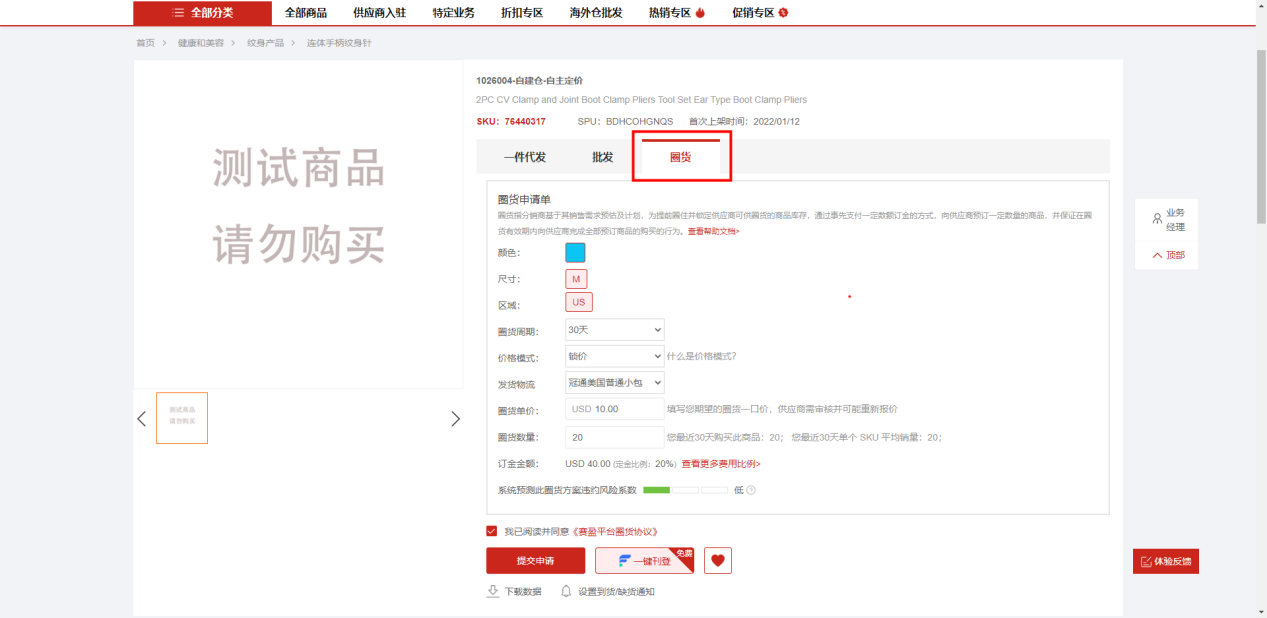This screenshot has width=1267, height=618.
Task: Open the 全部分类 hamburger menu icon
Action: tap(178, 13)
